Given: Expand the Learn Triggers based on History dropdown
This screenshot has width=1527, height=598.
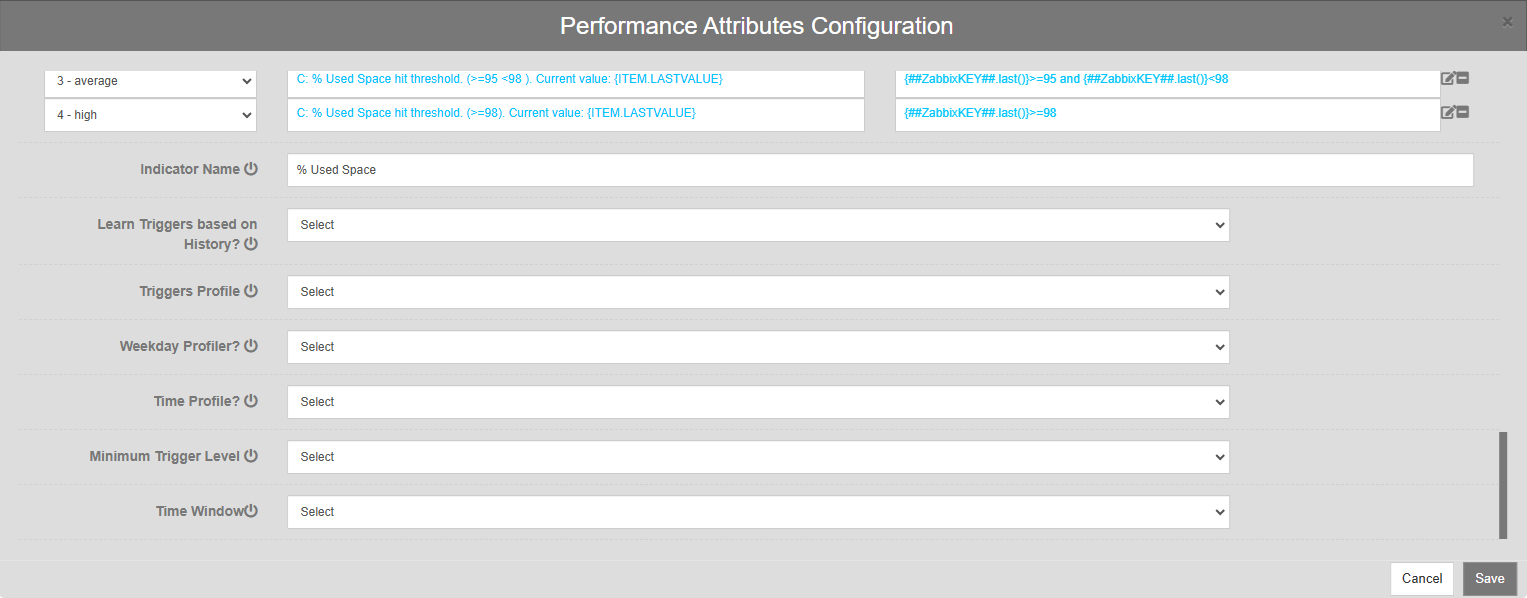Looking at the screenshot, I should [x=757, y=225].
